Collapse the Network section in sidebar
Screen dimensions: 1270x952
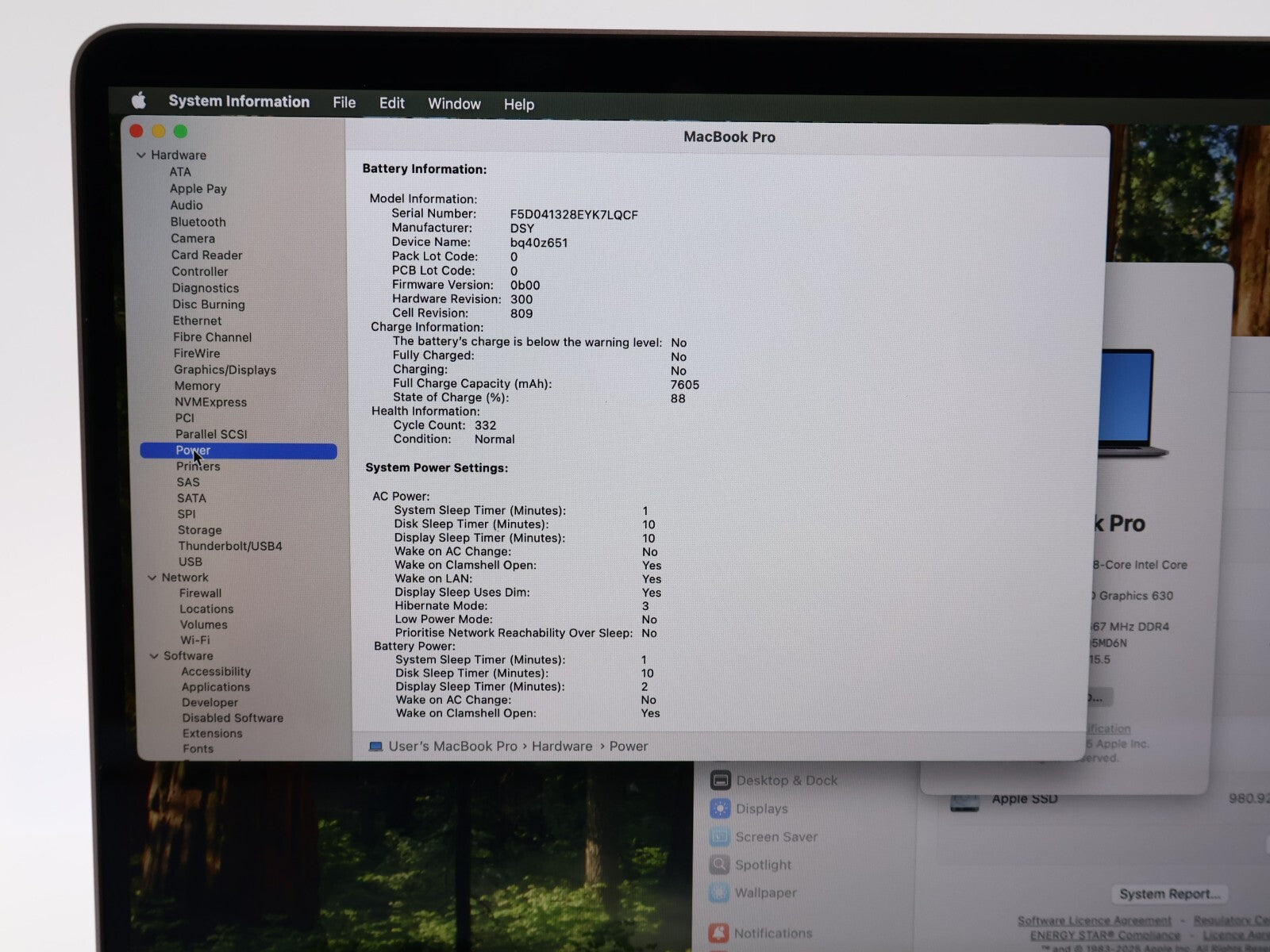pyautogui.click(x=152, y=578)
